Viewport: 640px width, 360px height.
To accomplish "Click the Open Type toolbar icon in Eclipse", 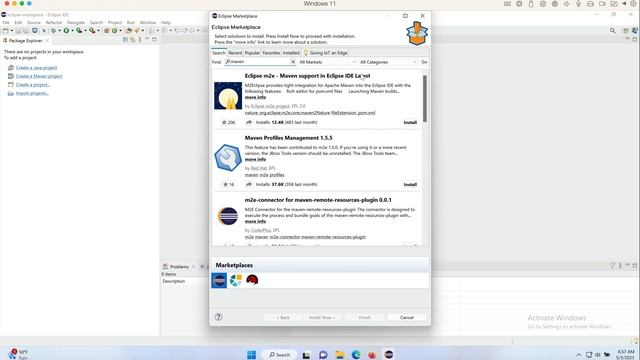I will pos(129,31).
